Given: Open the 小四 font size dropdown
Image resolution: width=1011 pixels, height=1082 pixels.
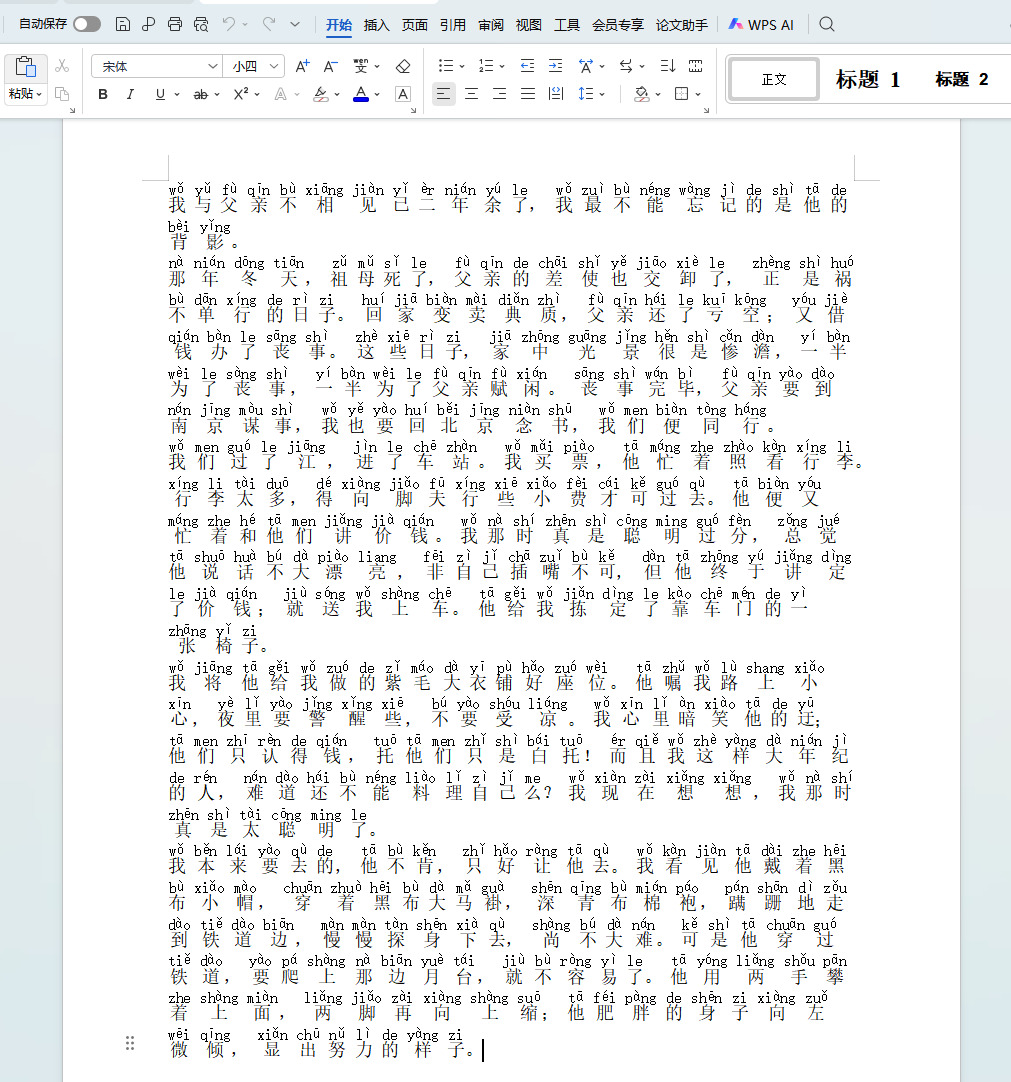Looking at the screenshot, I should coord(274,66).
